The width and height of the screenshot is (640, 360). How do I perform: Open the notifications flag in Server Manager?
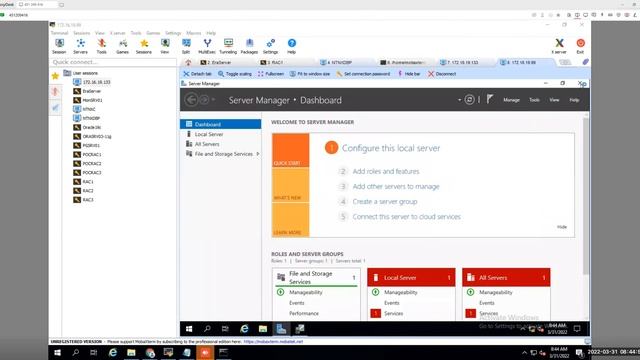[490, 99]
